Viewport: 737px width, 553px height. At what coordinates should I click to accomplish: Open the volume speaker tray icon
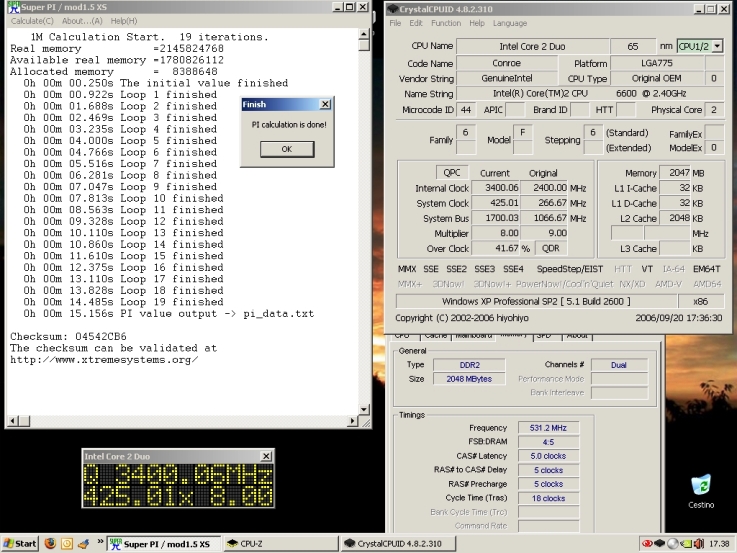698,544
